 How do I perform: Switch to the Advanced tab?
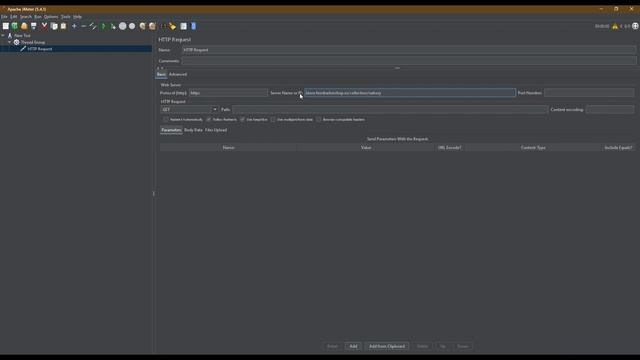pos(178,74)
